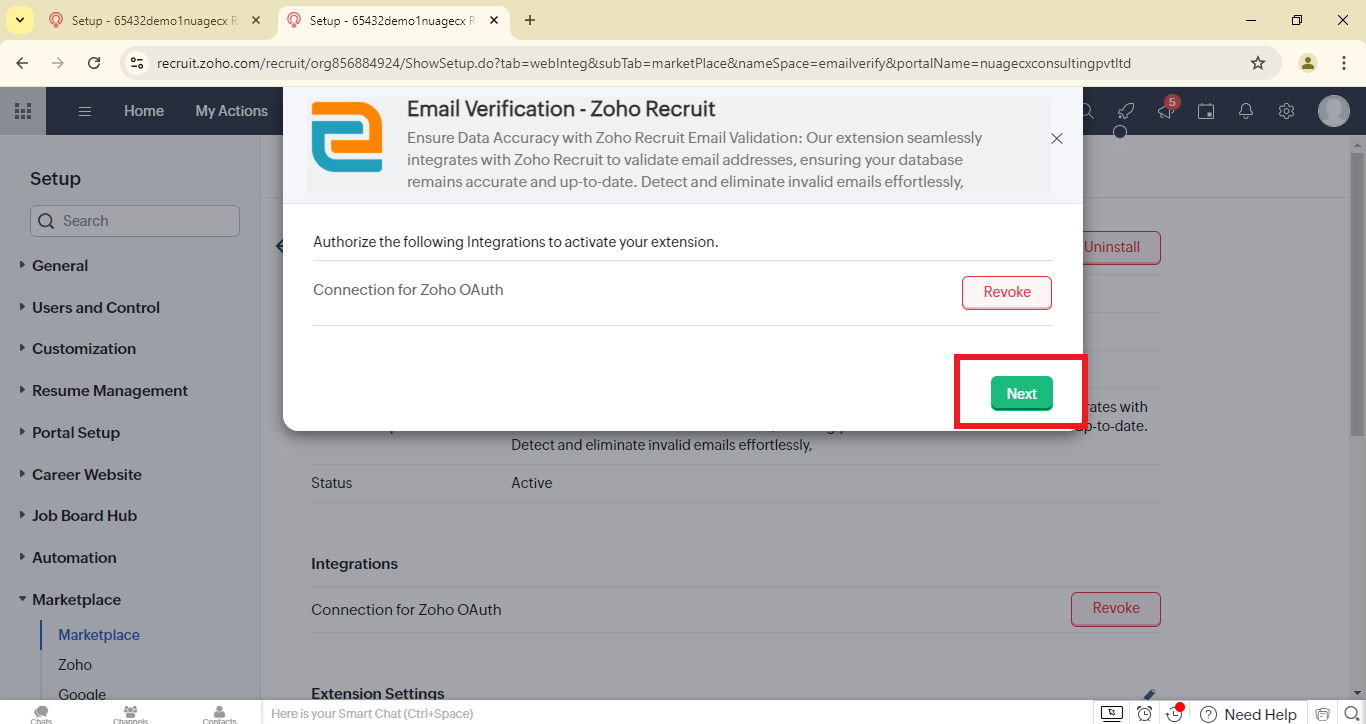Open the Setup gear icon
Image resolution: width=1366 pixels, height=724 pixels.
[1287, 111]
